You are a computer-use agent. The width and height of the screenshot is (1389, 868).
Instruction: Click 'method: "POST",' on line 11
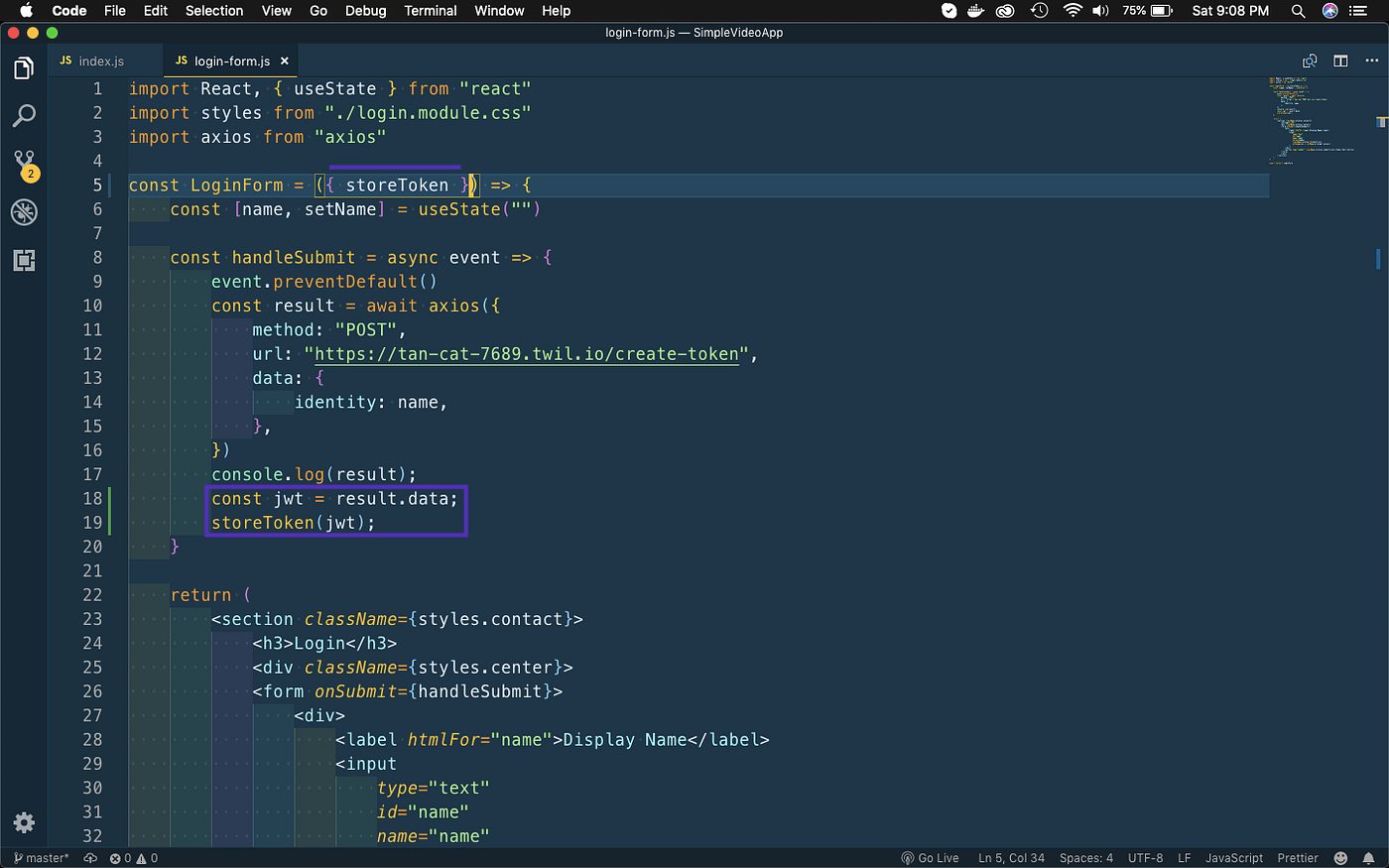click(x=329, y=329)
